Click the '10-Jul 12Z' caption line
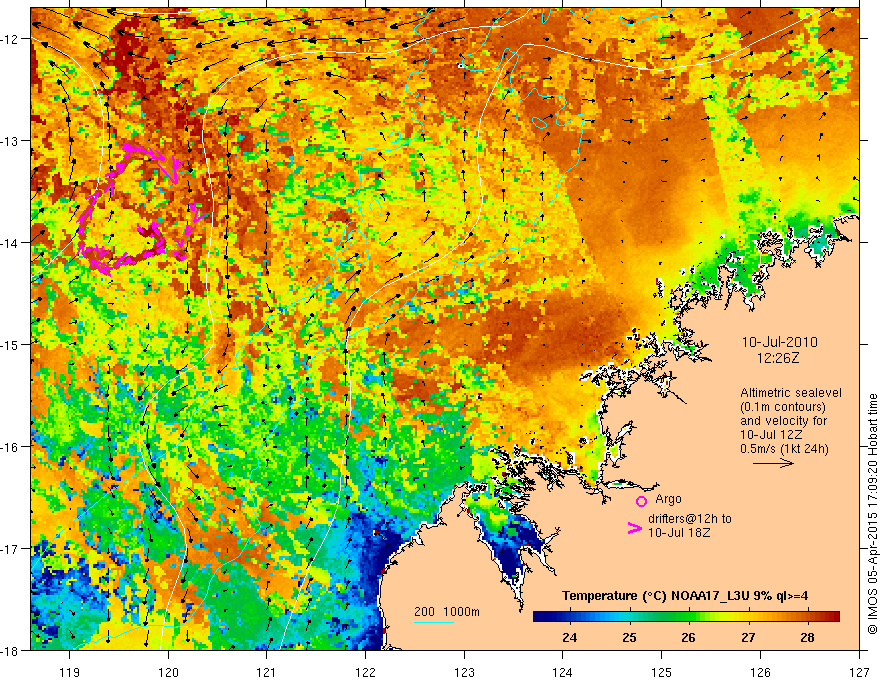Viewport: 880px width, 680px height. [771, 435]
